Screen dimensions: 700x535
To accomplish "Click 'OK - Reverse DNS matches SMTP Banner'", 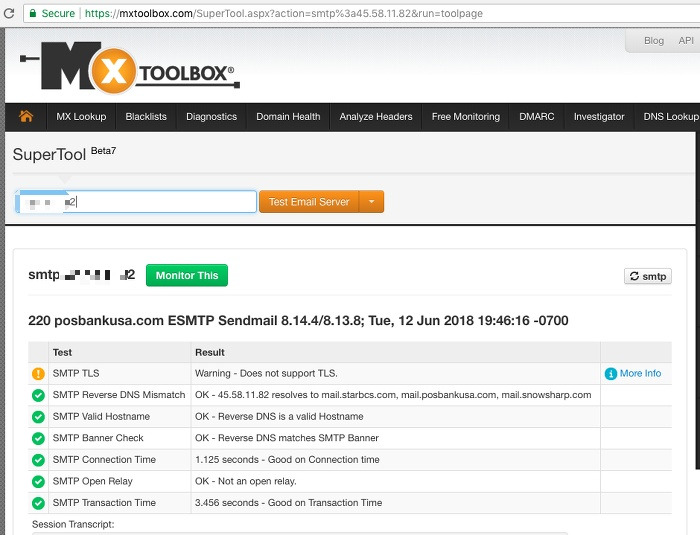I will pos(287,438).
